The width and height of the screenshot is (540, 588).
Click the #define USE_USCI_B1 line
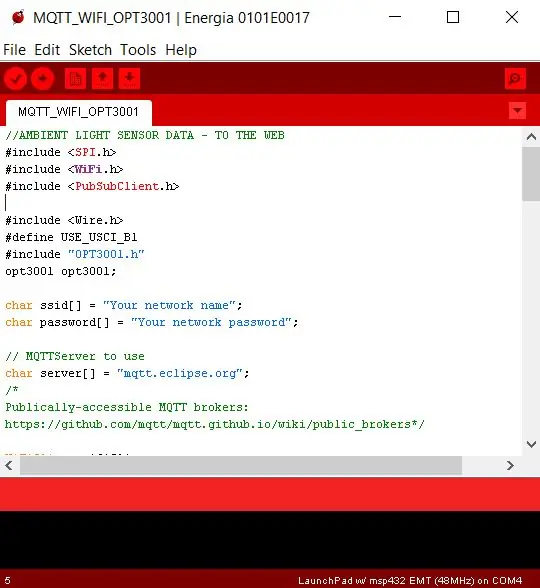click(71, 237)
